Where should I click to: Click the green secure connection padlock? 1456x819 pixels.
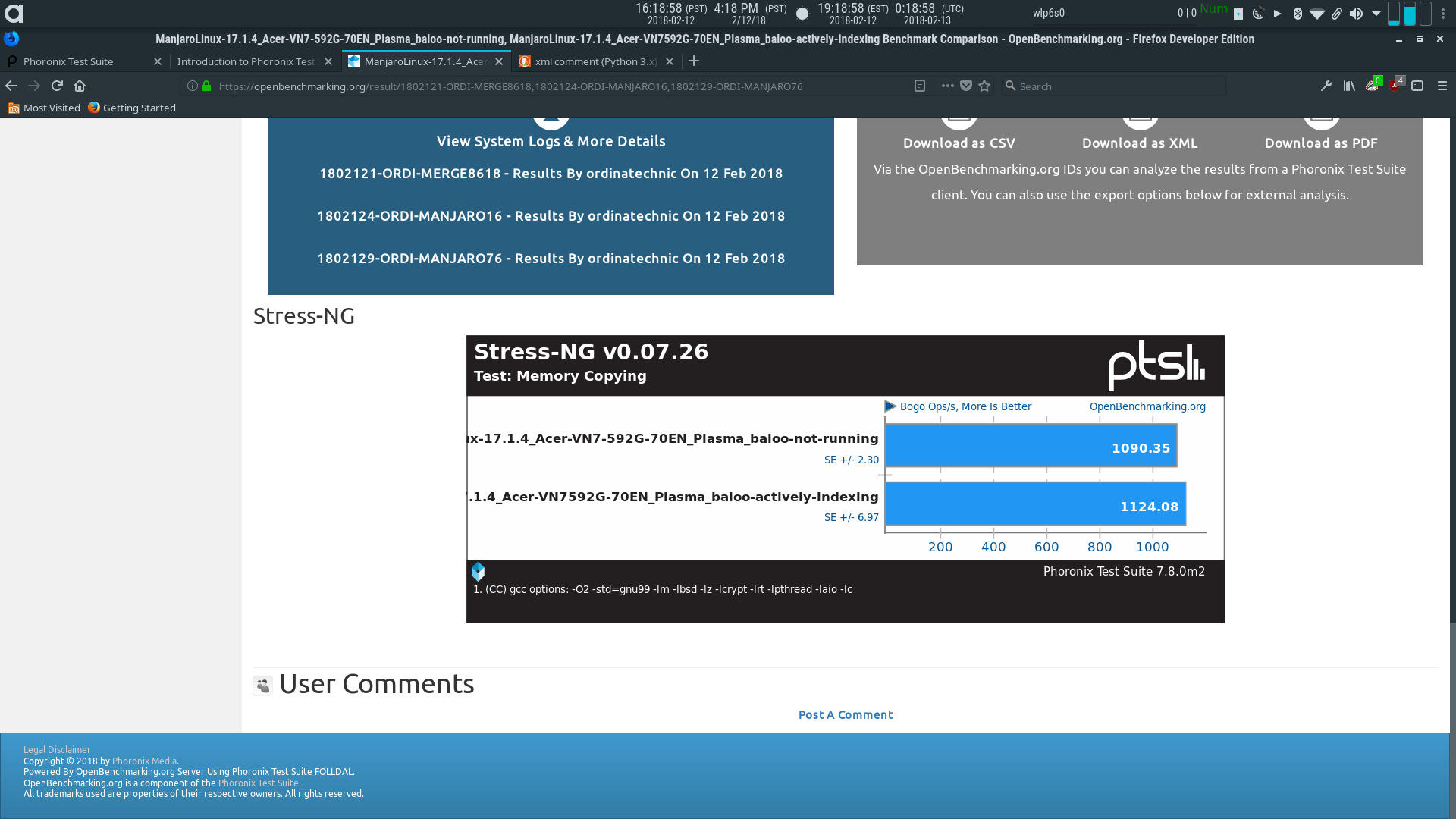coord(206,86)
